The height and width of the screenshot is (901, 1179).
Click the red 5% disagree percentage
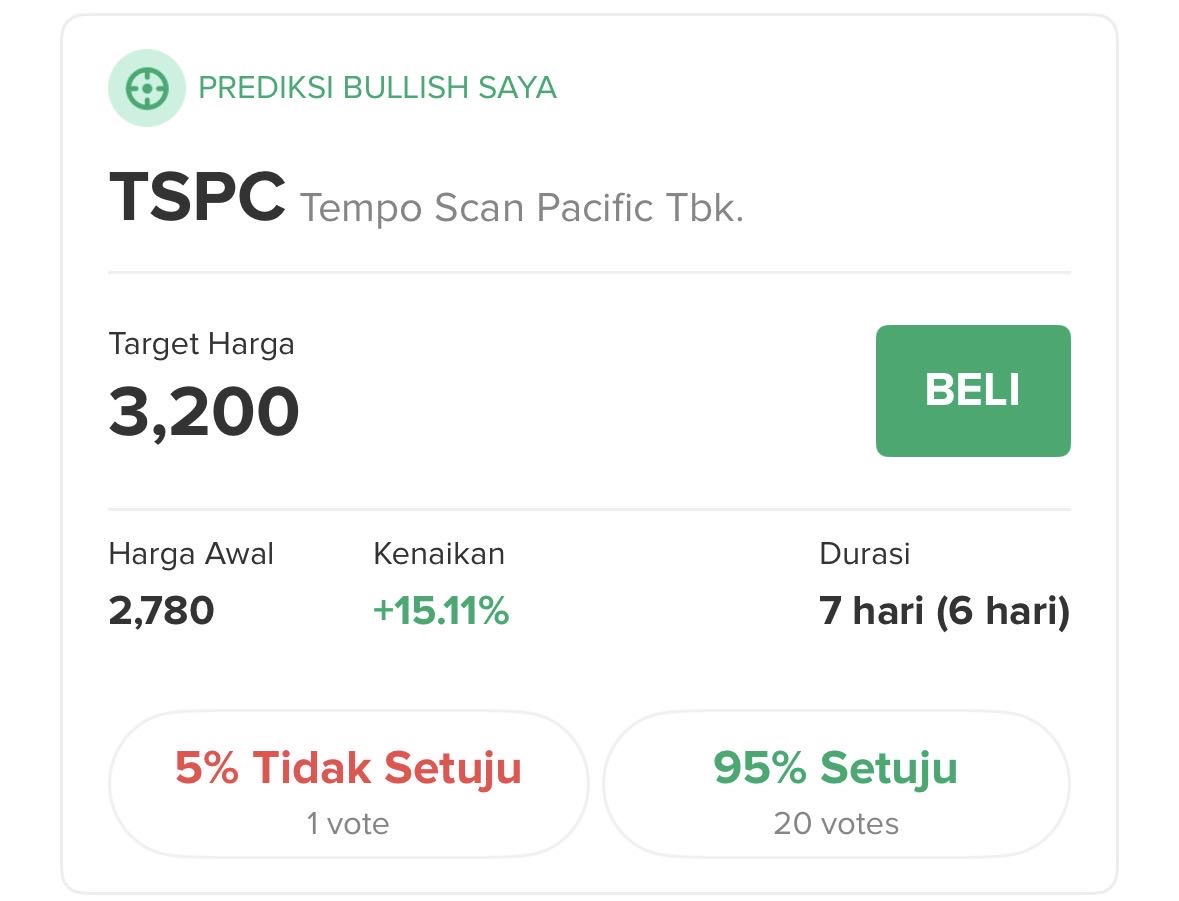[207, 768]
